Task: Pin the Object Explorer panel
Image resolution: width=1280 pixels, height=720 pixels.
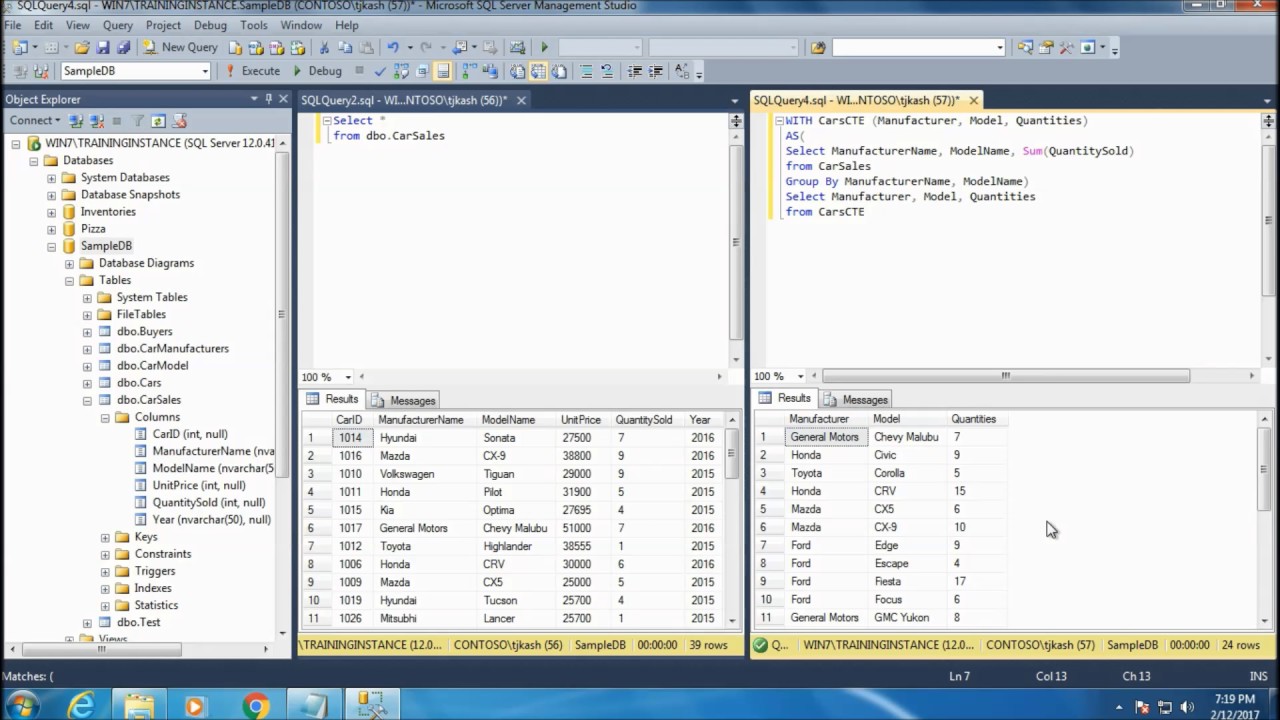Action: tap(268, 99)
